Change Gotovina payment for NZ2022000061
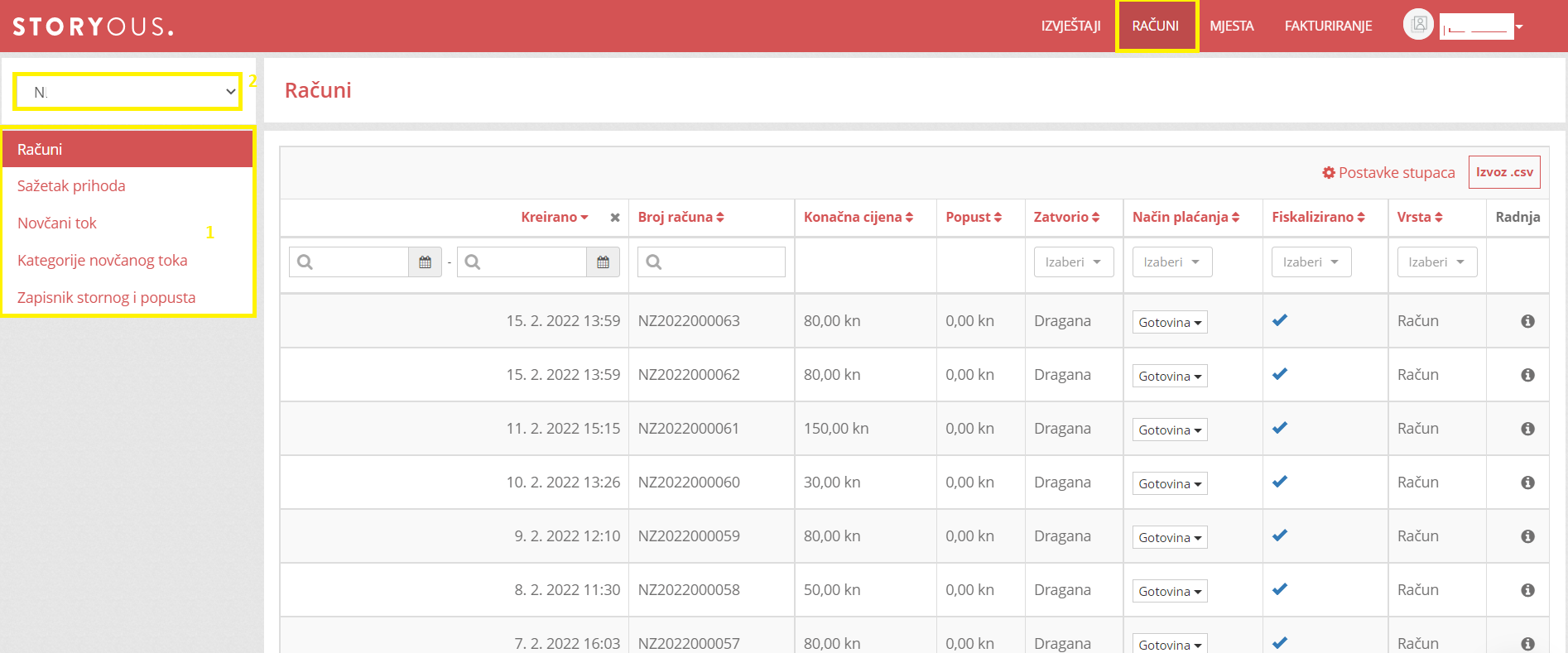 [x=1170, y=430]
